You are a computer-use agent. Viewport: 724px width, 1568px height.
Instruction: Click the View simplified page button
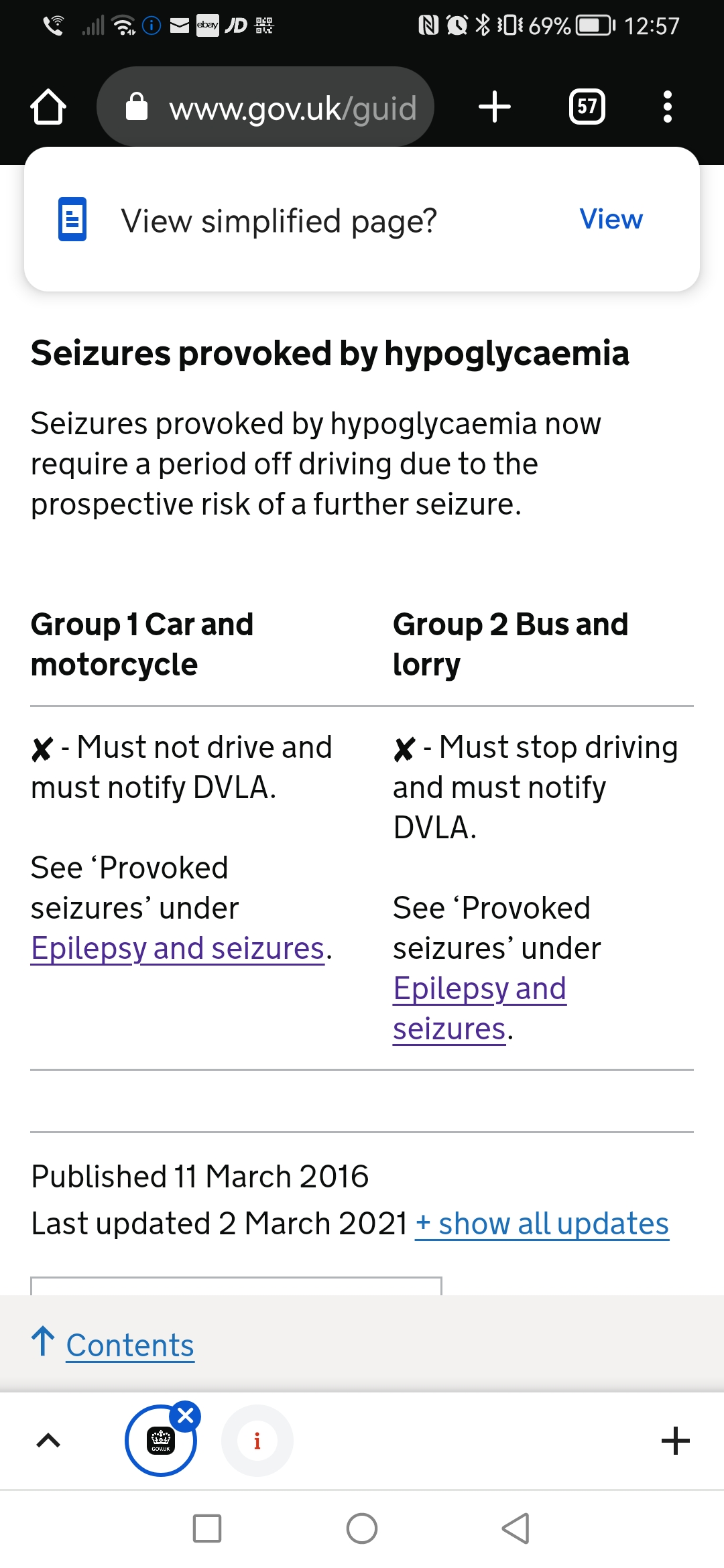click(611, 219)
